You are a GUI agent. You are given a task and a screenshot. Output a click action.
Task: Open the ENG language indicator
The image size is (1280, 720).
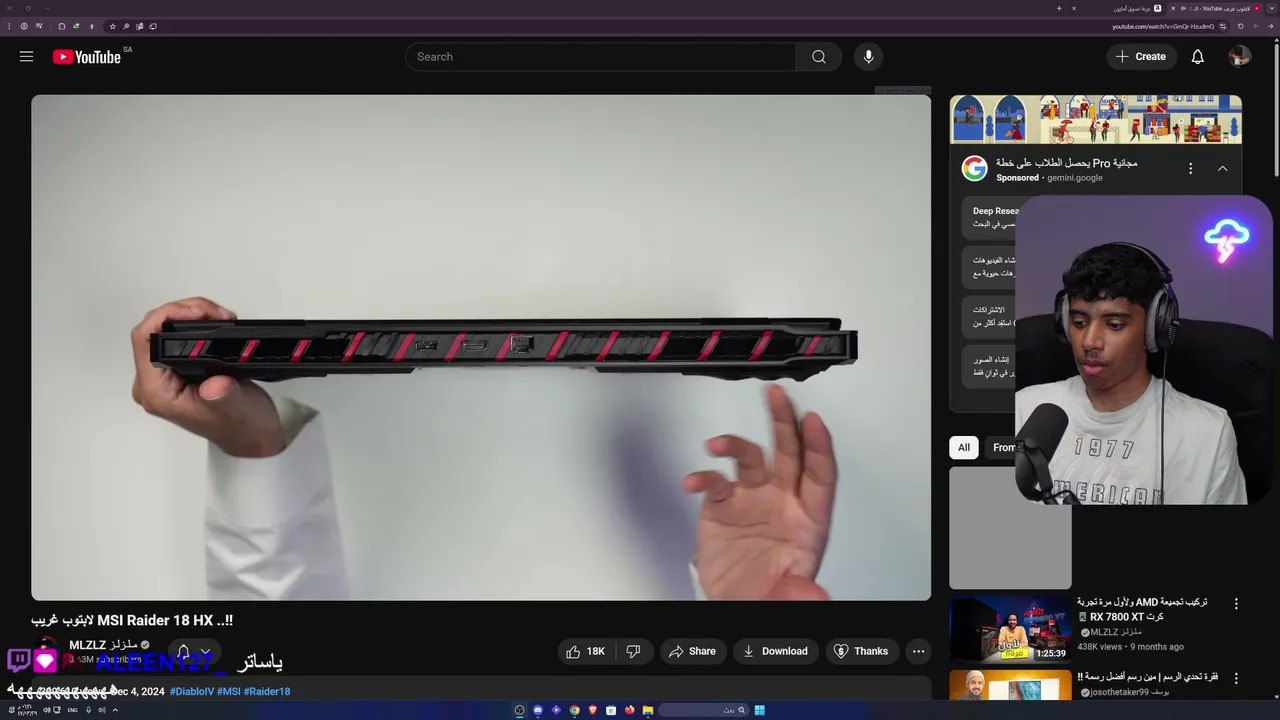point(72,710)
